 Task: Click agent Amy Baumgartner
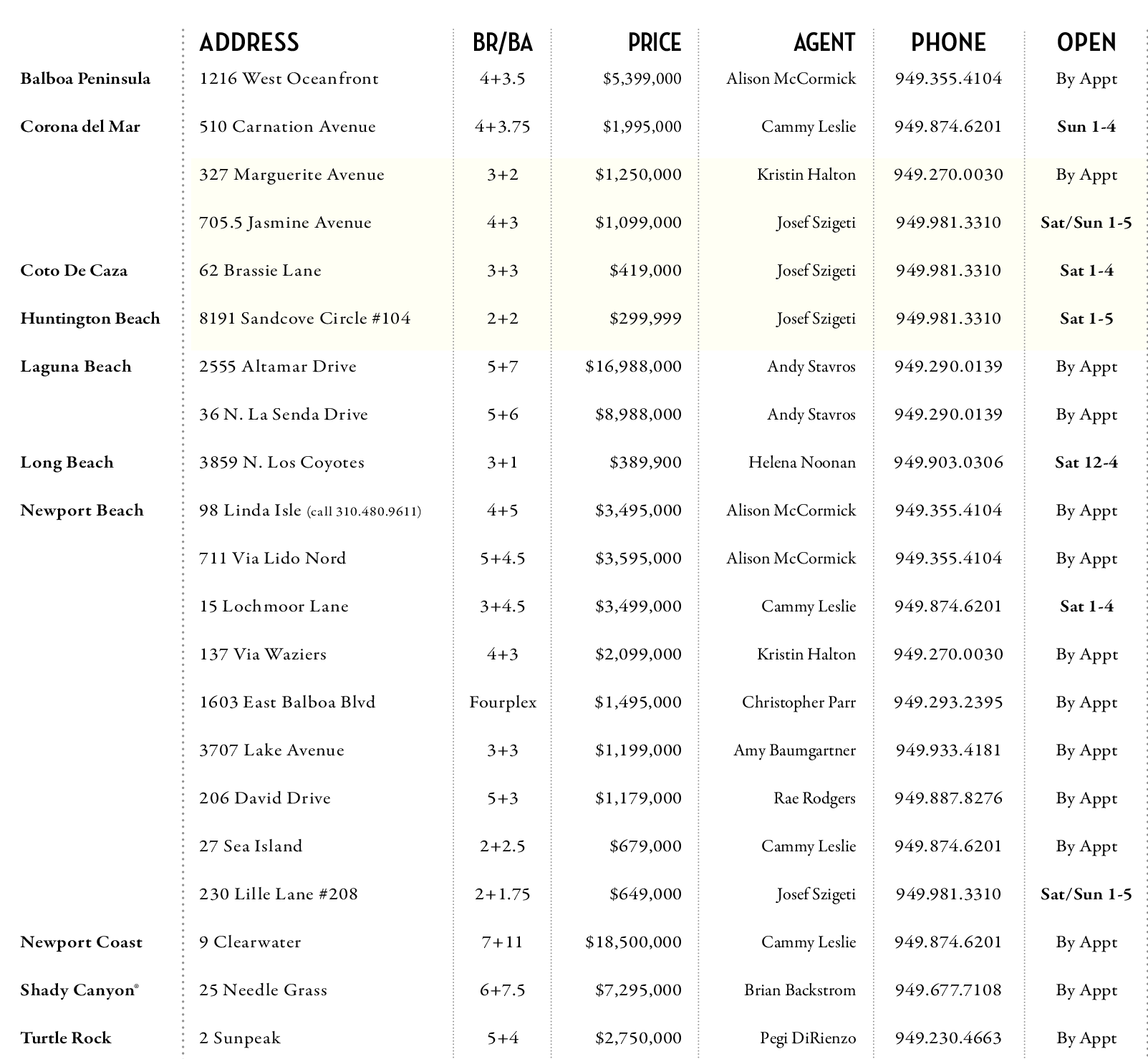(x=794, y=750)
